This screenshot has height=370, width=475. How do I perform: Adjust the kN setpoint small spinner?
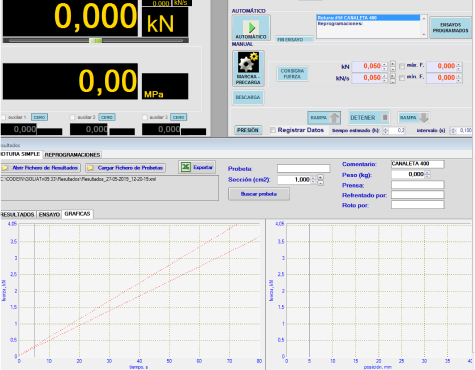coord(385,66)
